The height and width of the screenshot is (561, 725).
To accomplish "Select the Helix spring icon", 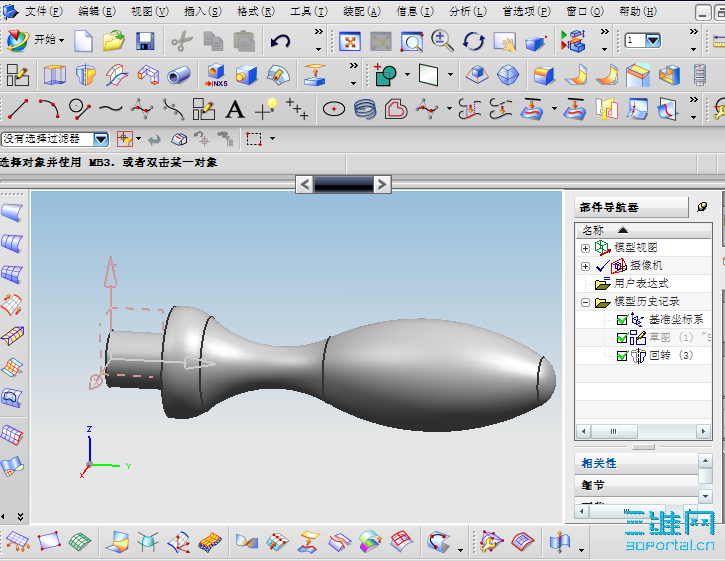I will click(x=365, y=110).
